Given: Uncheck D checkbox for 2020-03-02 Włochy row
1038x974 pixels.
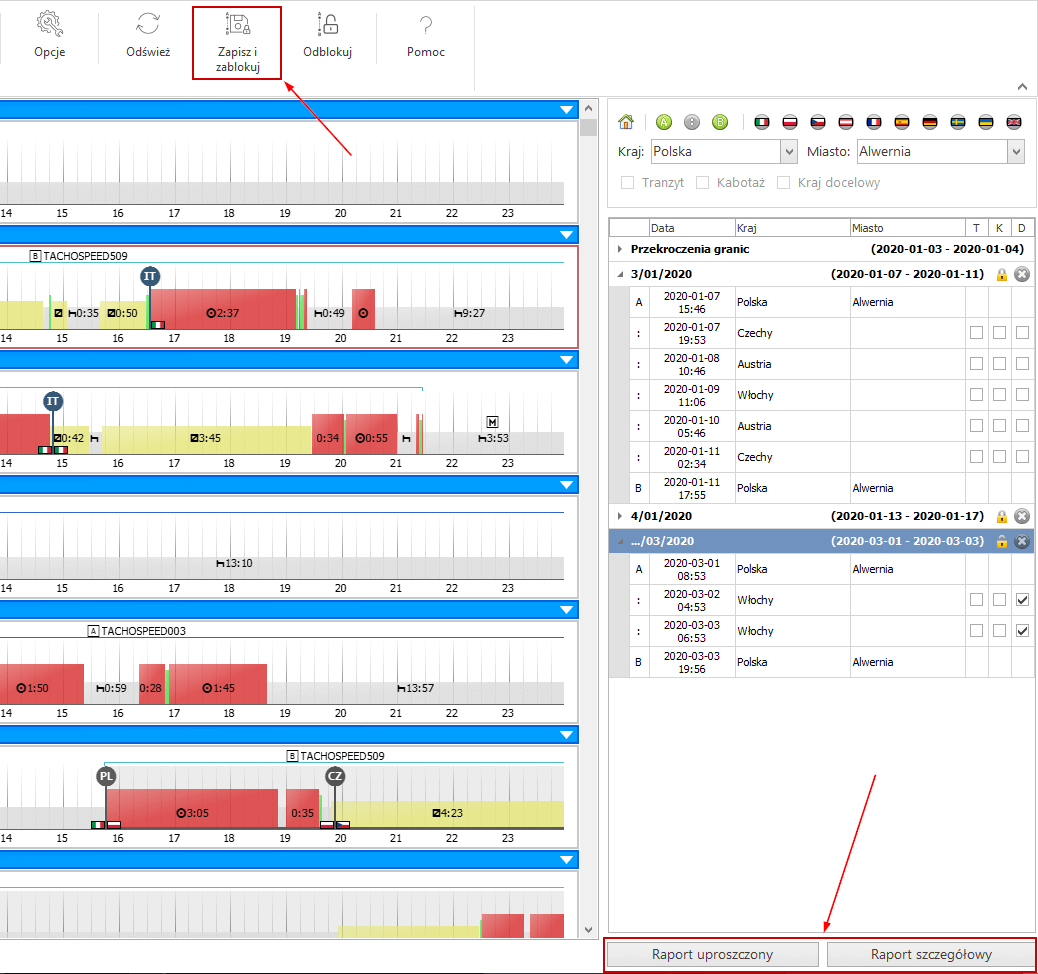Looking at the screenshot, I should tap(1022, 600).
